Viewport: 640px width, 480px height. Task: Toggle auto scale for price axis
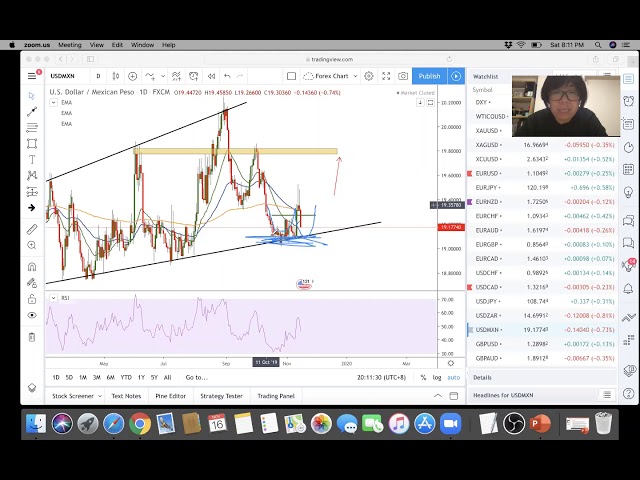pyautogui.click(x=454, y=377)
